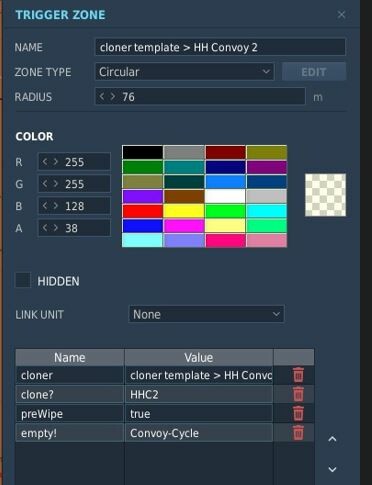
Task: Delete the clone? property row
Action: [x=298, y=394]
